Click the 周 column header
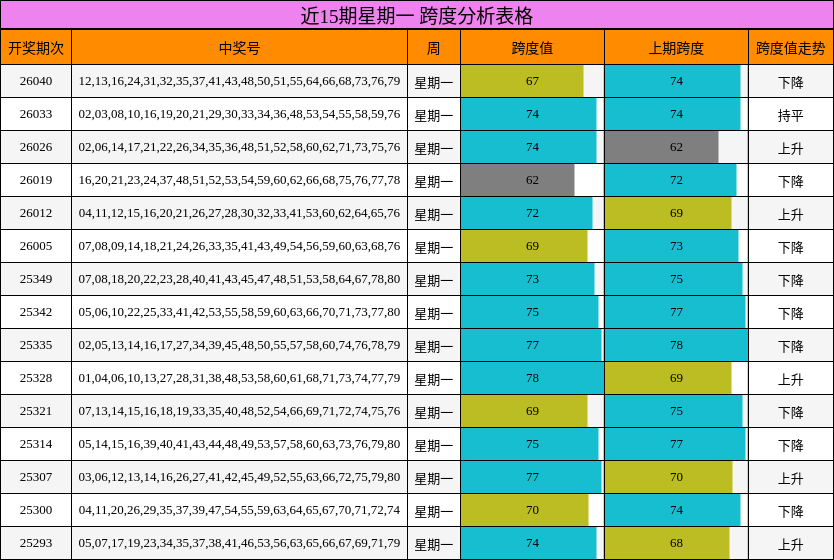The image size is (834, 560). click(433, 48)
